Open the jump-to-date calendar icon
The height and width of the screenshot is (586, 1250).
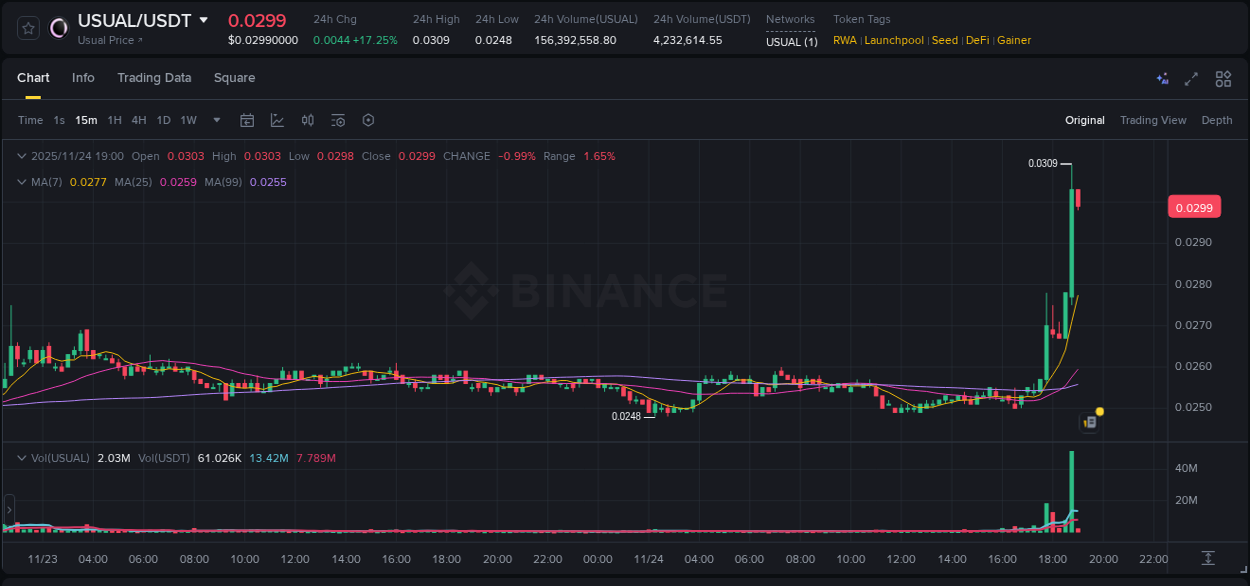[247, 120]
